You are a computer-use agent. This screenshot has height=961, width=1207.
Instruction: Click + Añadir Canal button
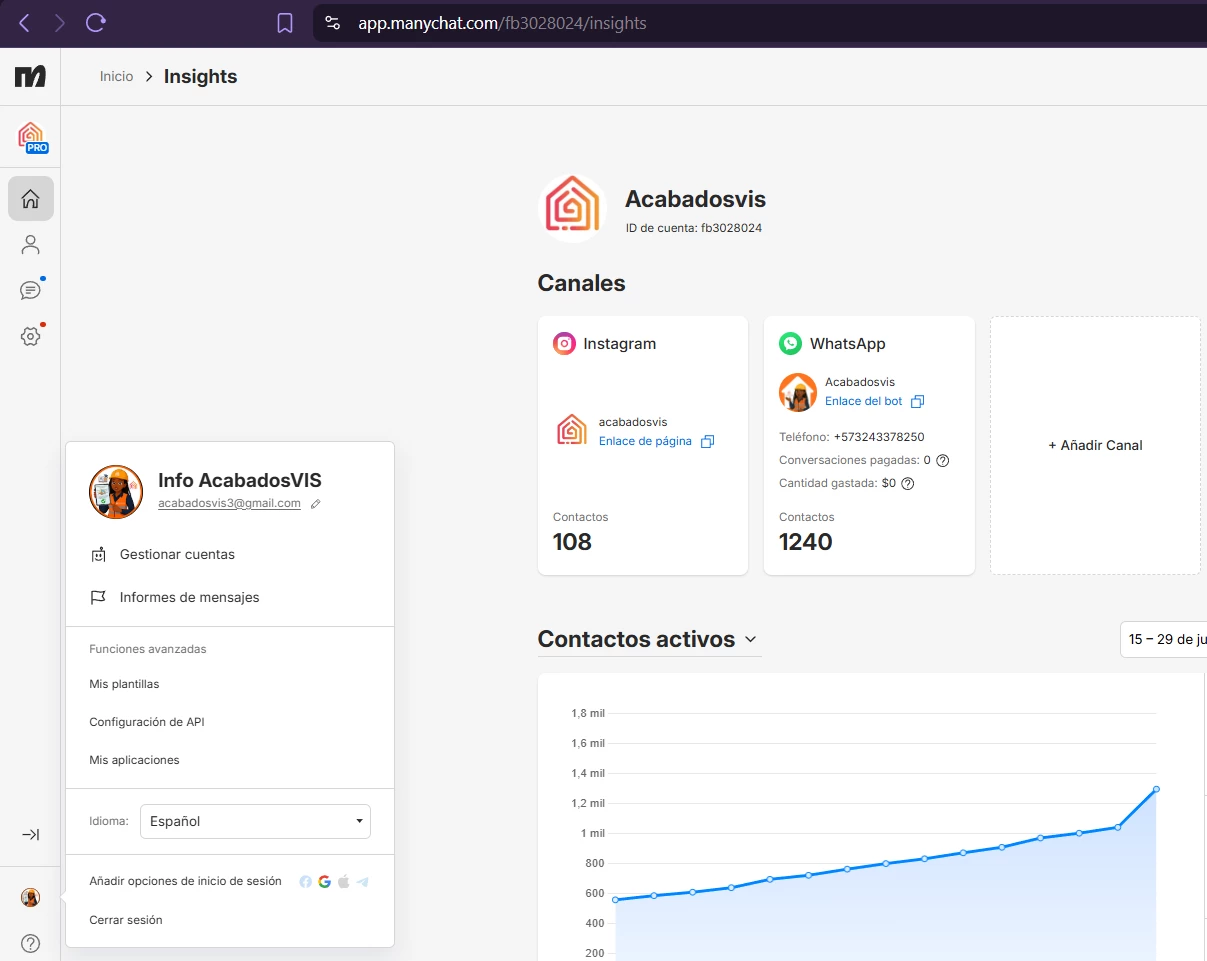(x=1095, y=445)
